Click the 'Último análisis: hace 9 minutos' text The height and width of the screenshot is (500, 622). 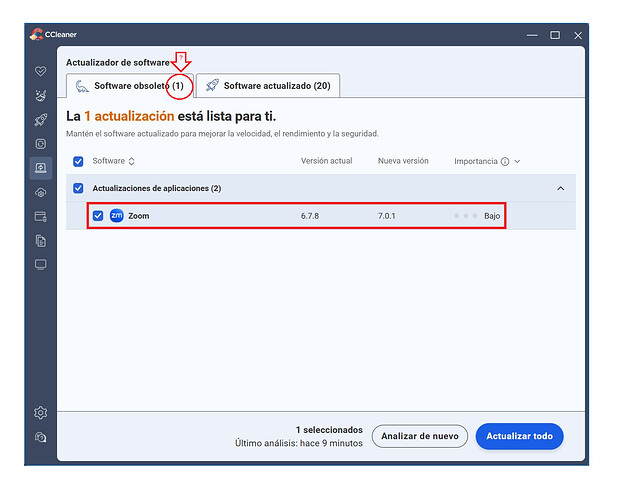(x=299, y=443)
